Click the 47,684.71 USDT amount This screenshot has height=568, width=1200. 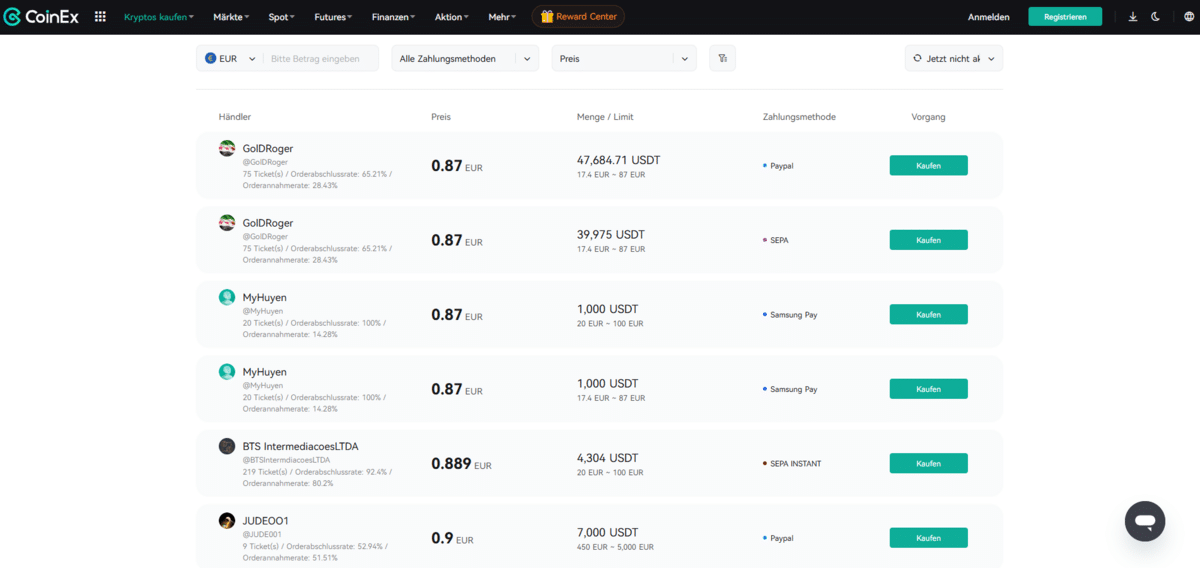[618, 160]
